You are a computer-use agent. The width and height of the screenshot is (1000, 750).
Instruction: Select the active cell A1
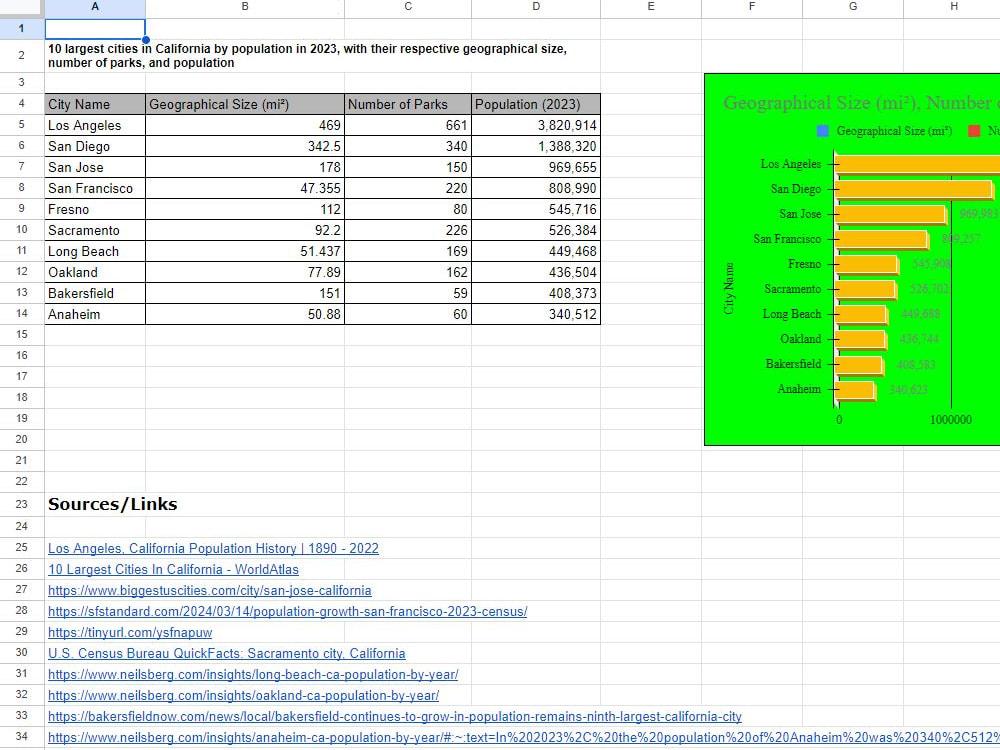click(x=95, y=29)
